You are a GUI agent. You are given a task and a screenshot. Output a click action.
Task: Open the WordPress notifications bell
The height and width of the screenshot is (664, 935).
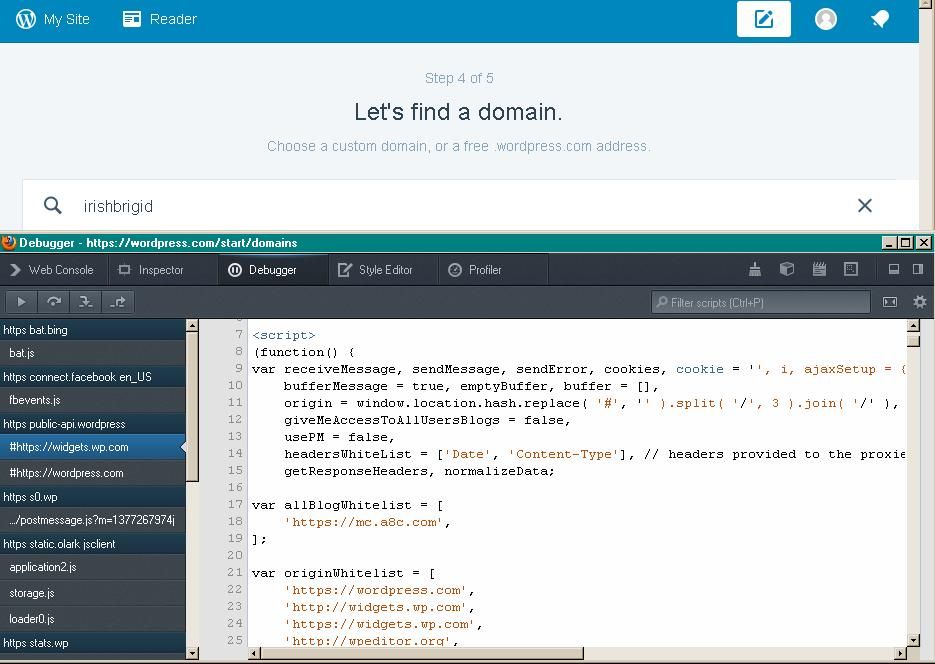(x=880, y=19)
